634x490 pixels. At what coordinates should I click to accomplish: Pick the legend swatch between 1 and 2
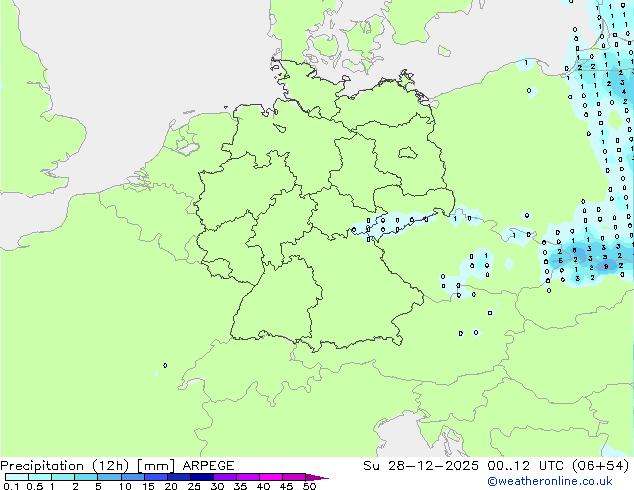click(x=63, y=477)
